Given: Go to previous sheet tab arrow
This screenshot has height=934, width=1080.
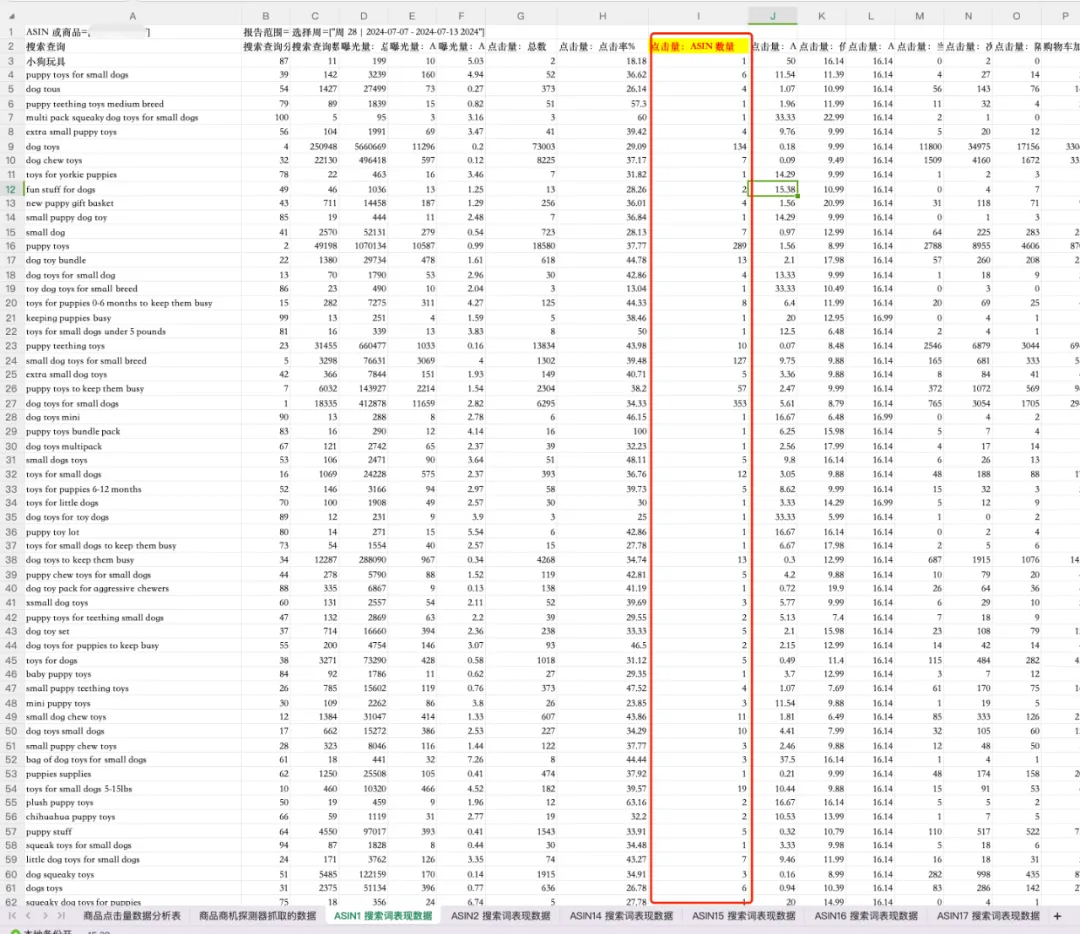Looking at the screenshot, I should (x=28, y=915).
